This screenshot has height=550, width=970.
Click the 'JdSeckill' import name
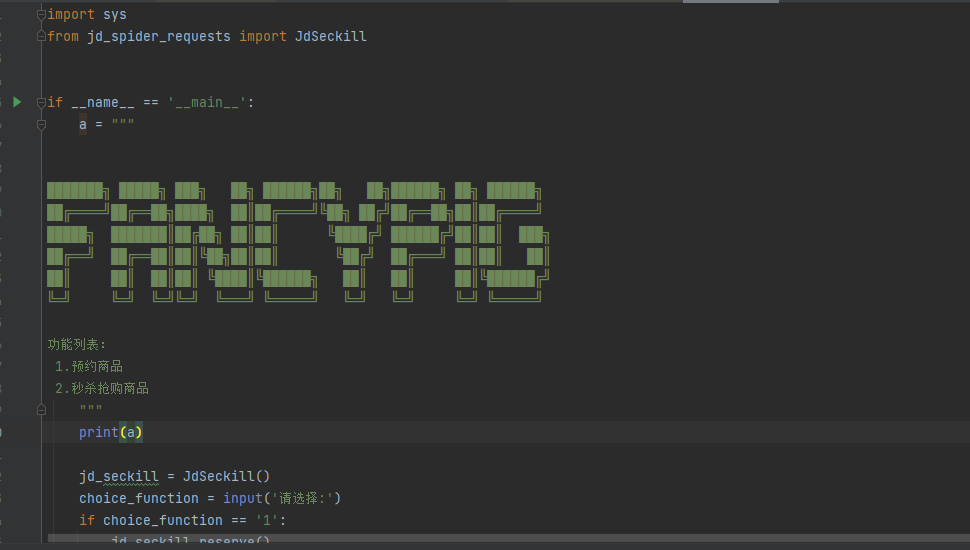click(x=330, y=37)
